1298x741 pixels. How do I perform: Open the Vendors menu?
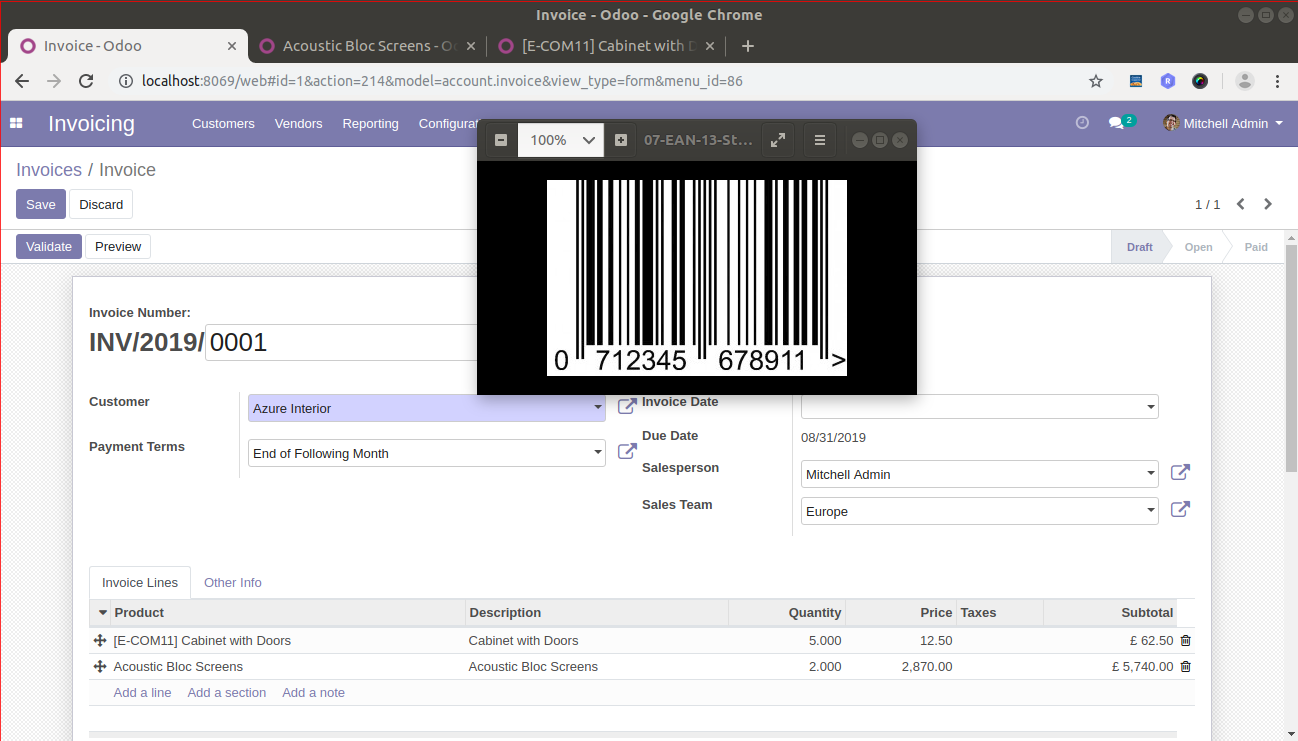(298, 124)
